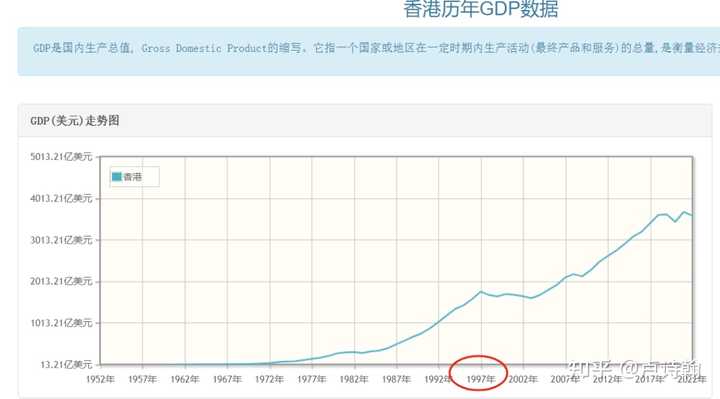The width and height of the screenshot is (720, 399).
Task: Toggle the 香港 legend entry
Action: (135, 177)
